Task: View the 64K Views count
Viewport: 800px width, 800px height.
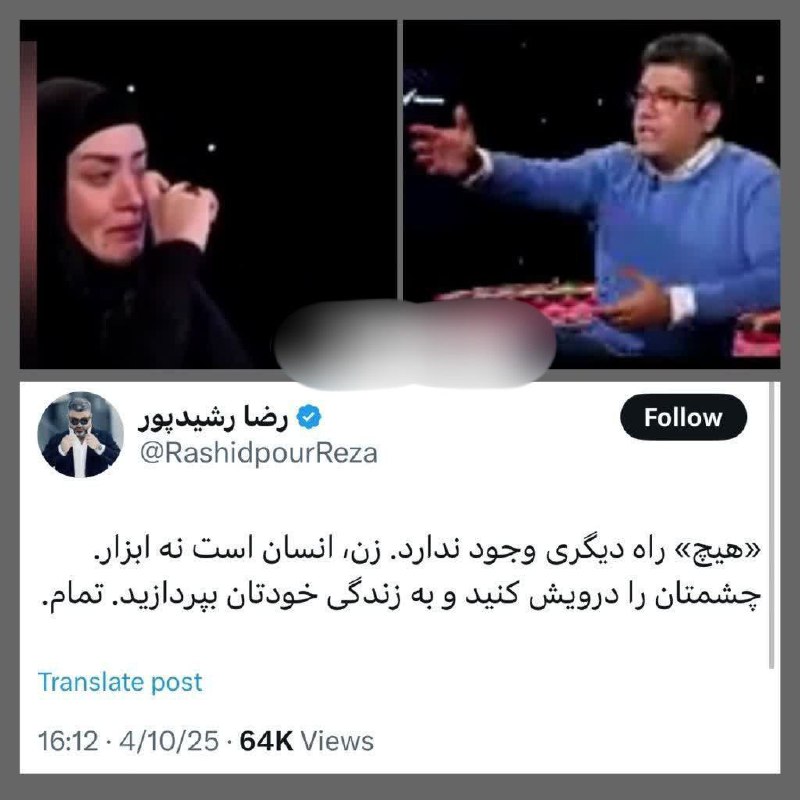Action: pos(307,741)
